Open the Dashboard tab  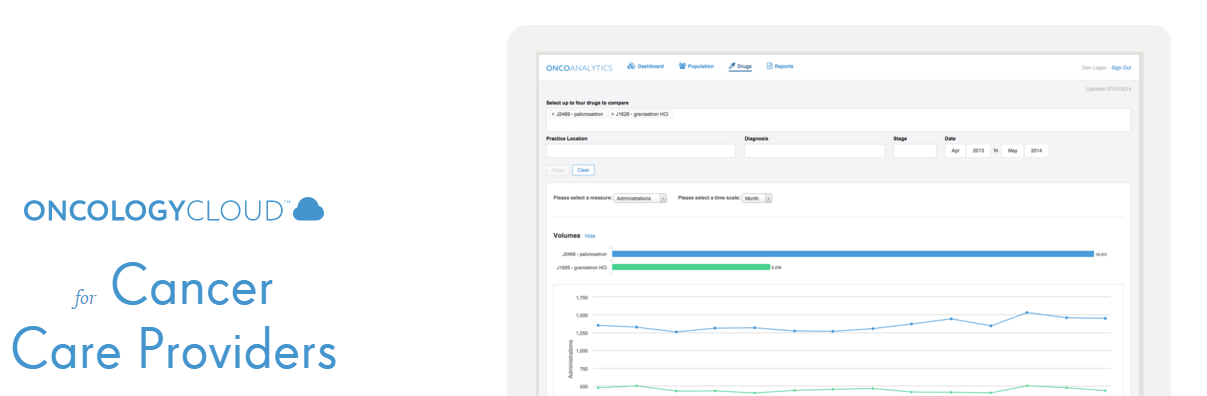[x=645, y=66]
